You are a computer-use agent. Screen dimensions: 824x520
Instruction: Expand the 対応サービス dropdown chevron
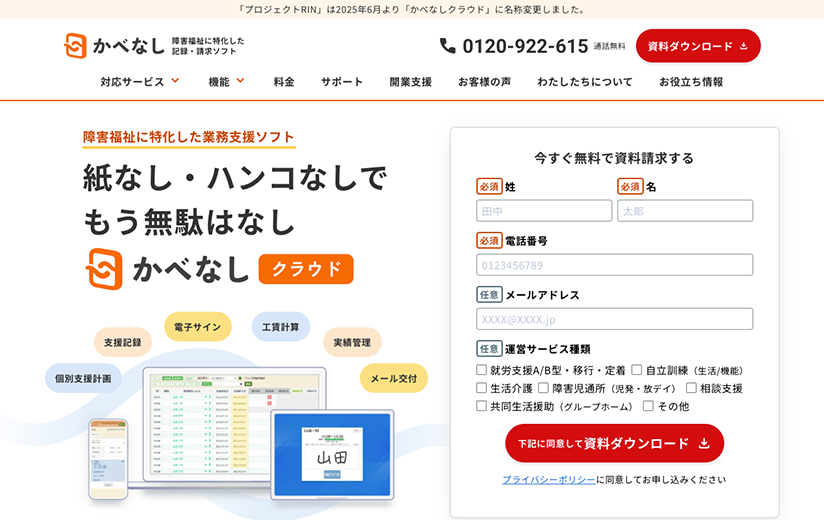(x=176, y=81)
